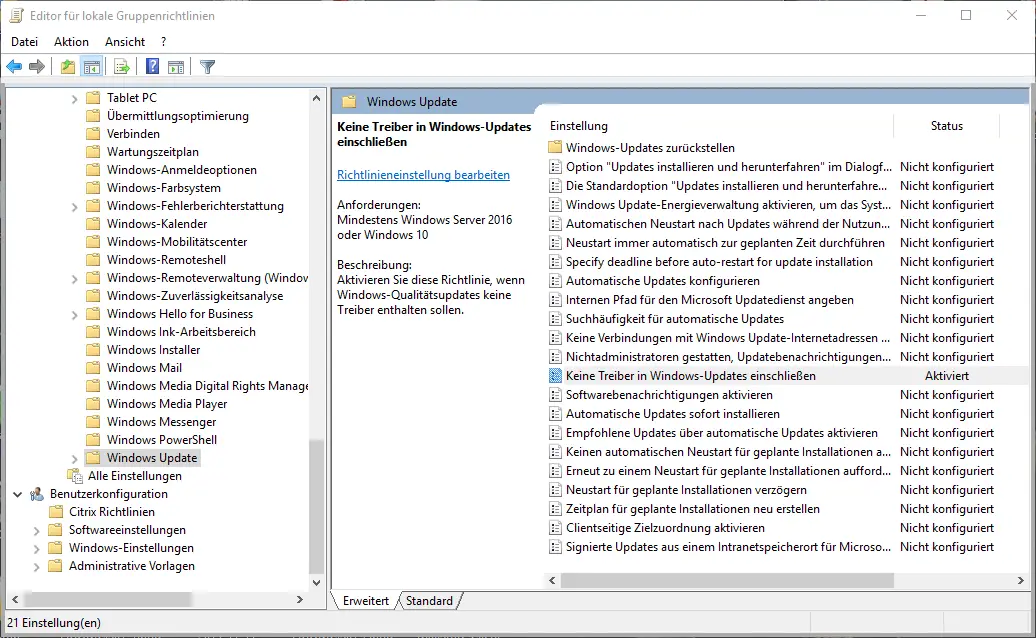The image size is (1036, 638).
Task: Switch to the Standard tab
Action: (x=429, y=600)
